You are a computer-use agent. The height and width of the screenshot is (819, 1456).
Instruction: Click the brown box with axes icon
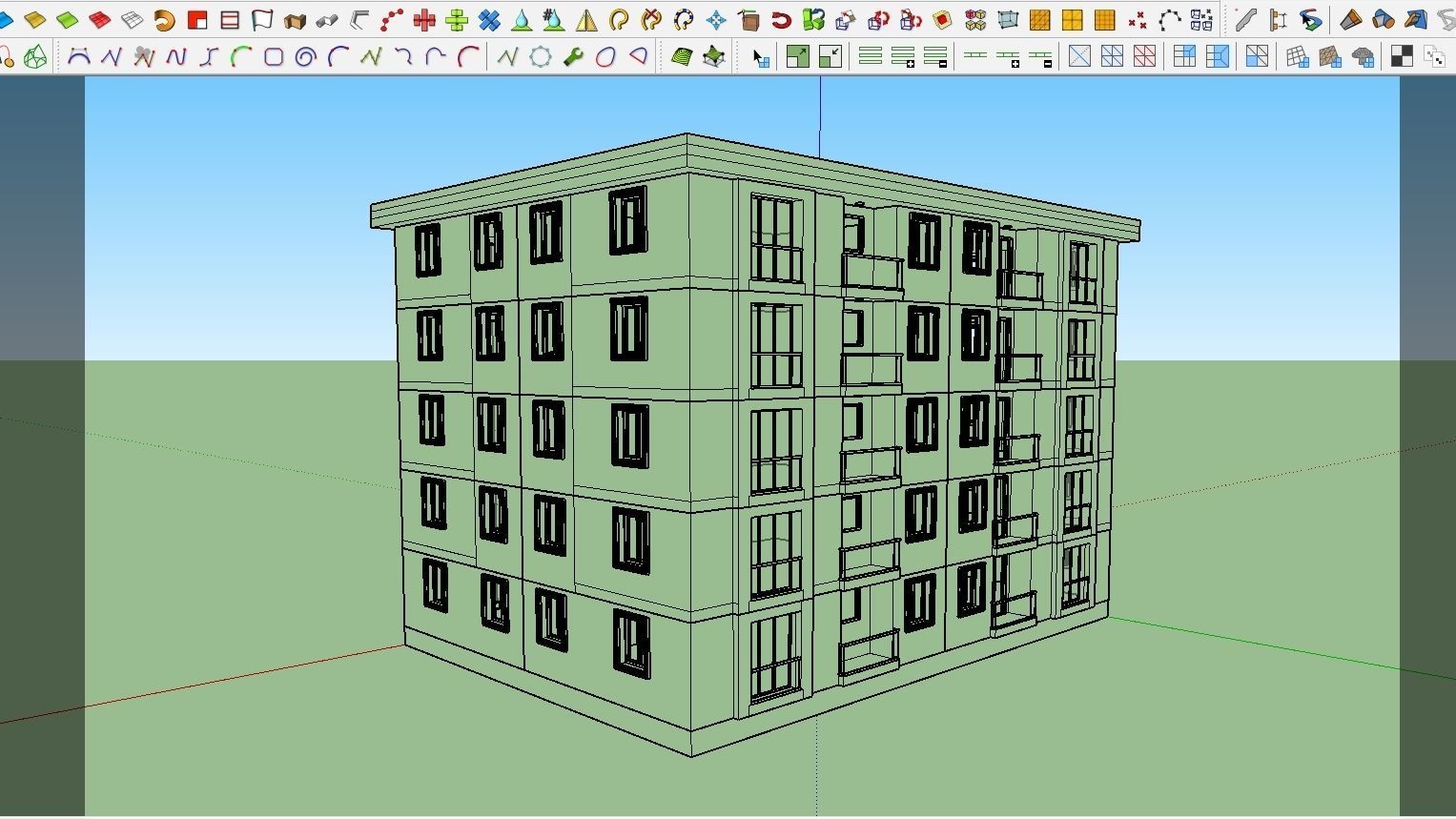749,20
